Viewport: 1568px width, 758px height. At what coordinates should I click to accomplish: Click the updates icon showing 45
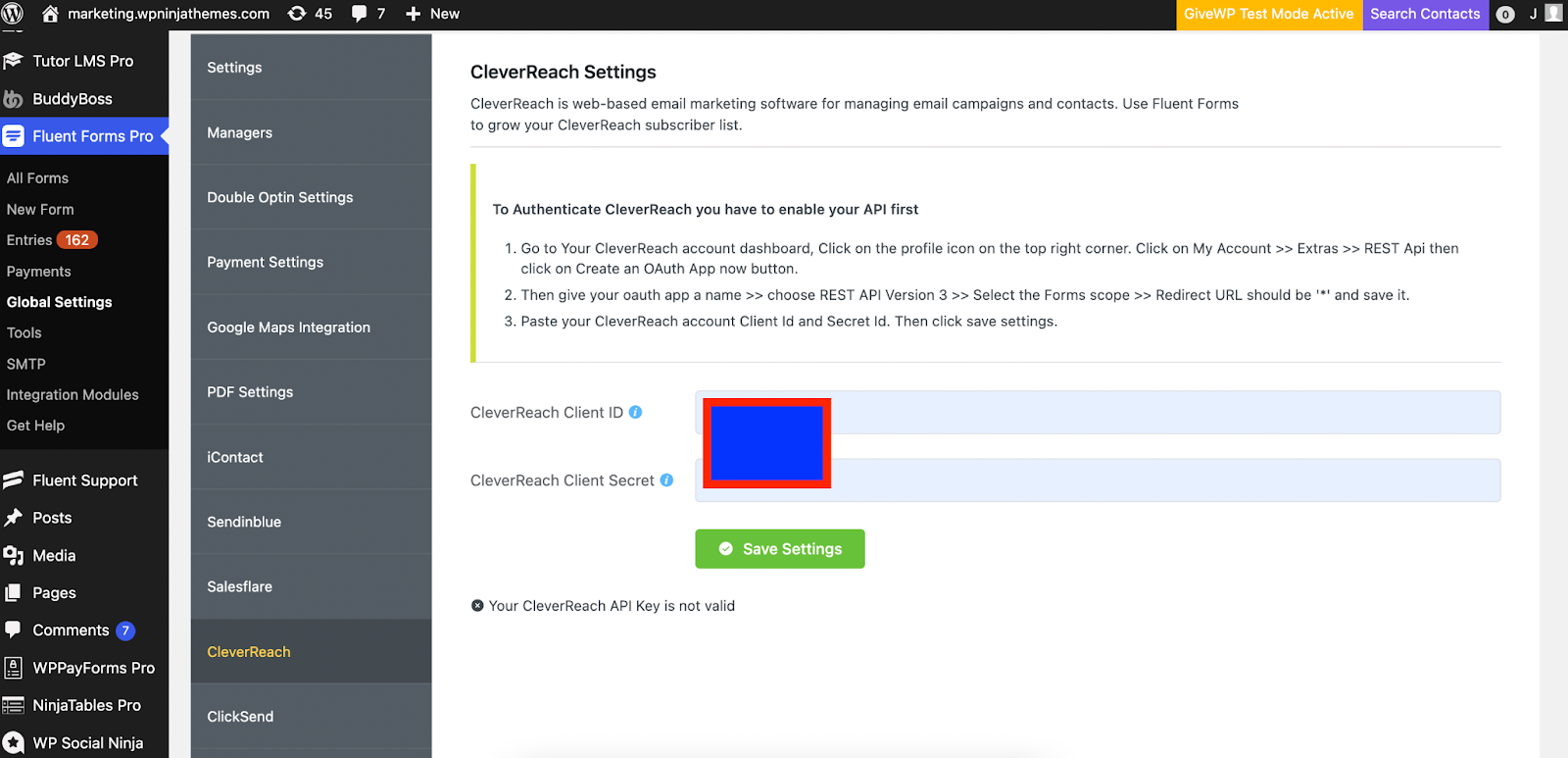[297, 14]
